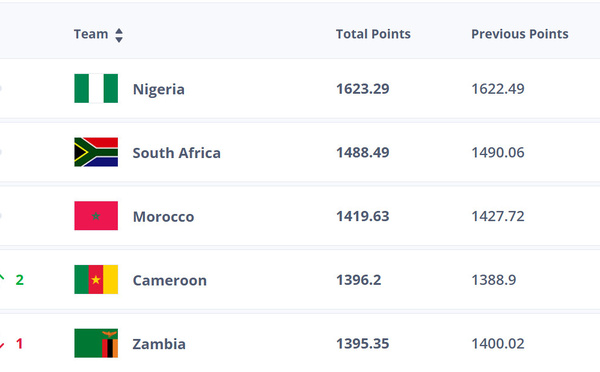Screen dimensions: 600x372
Task: Click the green rank change number for Cameroon
Action: coord(20,280)
